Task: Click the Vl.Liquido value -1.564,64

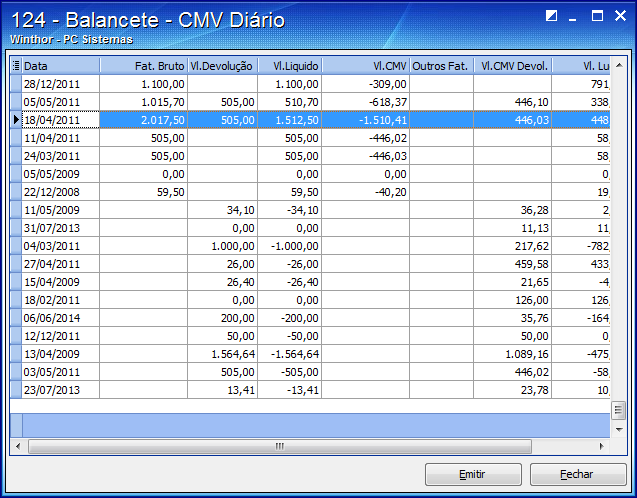Action: (295, 354)
